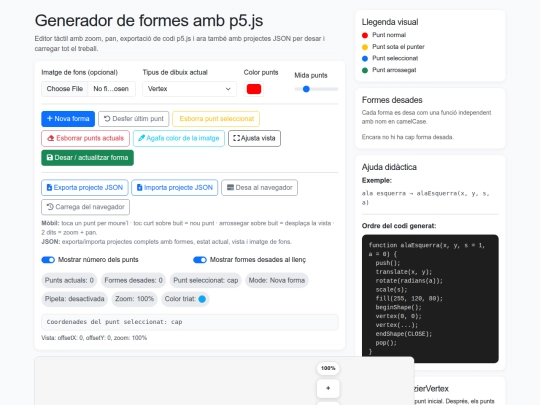Click the Punts actuals: 0 pill
The image size is (540, 405).
pyautogui.click(x=69, y=280)
